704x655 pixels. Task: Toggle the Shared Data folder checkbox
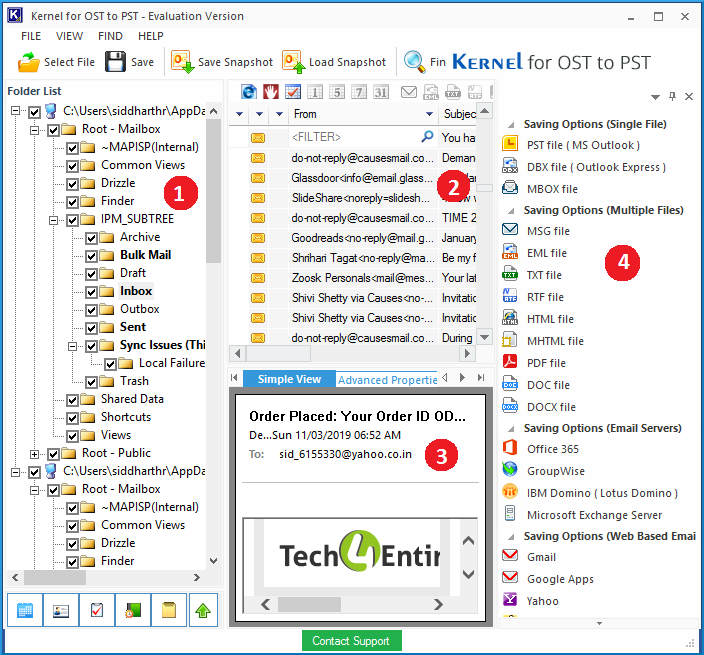[x=72, y=400]
